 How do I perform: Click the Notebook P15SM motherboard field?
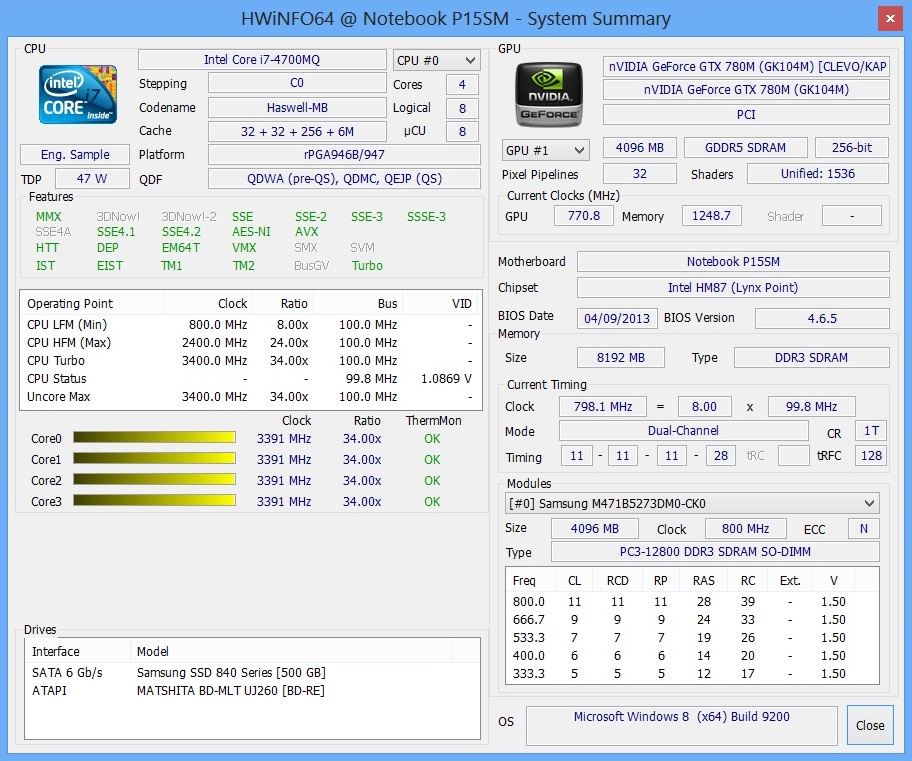pos(733,262)
